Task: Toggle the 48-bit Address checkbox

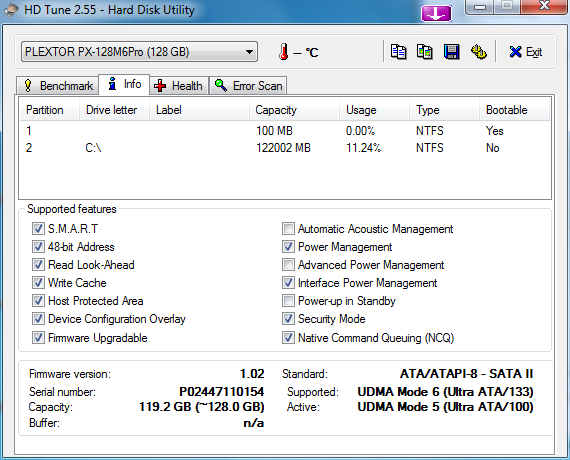Action: [38, 247]
